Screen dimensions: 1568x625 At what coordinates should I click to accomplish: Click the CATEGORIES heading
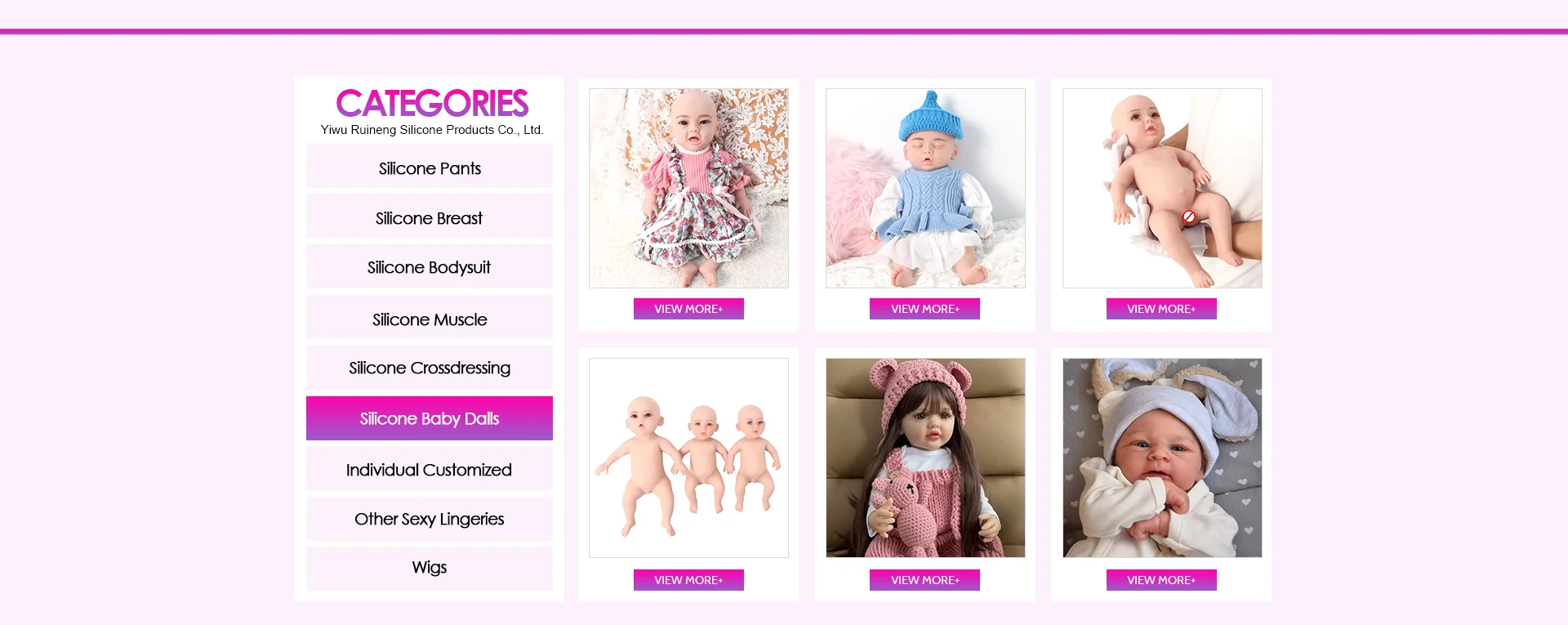point(432,104)
